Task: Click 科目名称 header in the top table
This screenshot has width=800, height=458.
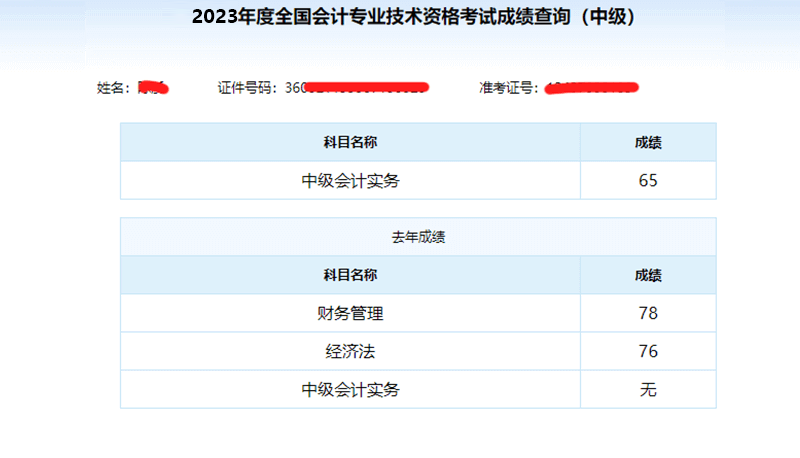Action: 350,142
